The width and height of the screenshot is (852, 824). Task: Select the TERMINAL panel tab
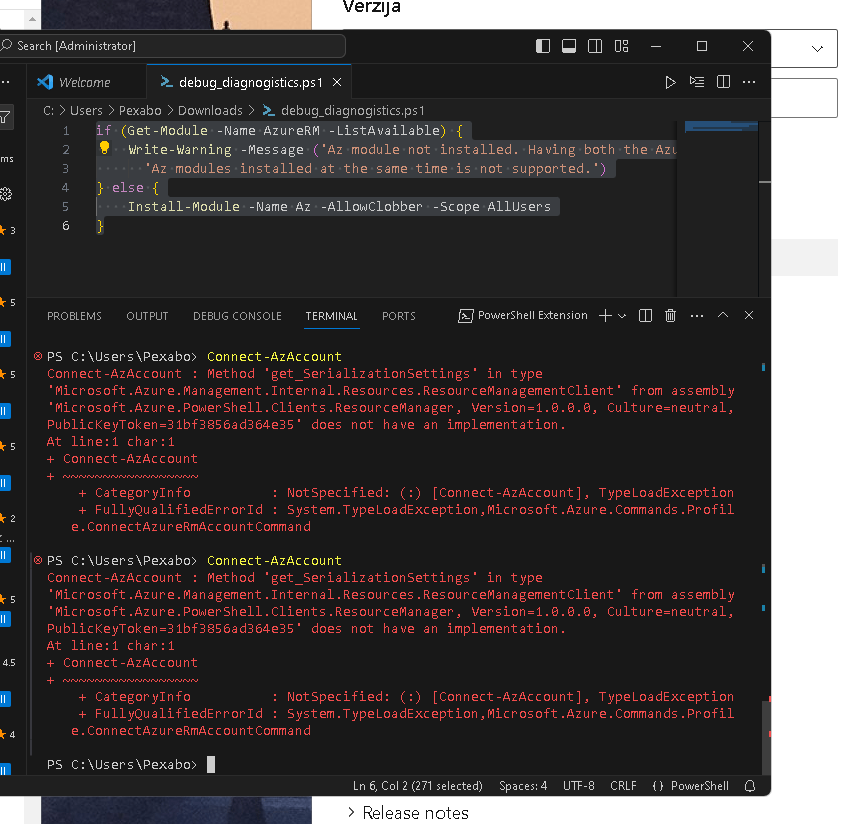(x=331, y=316)
